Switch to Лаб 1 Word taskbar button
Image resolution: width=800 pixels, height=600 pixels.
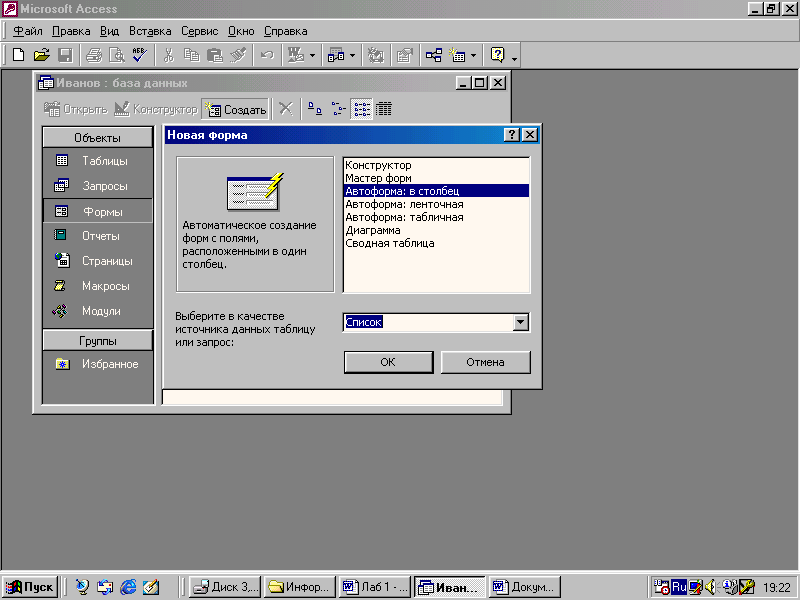point(375,587)
